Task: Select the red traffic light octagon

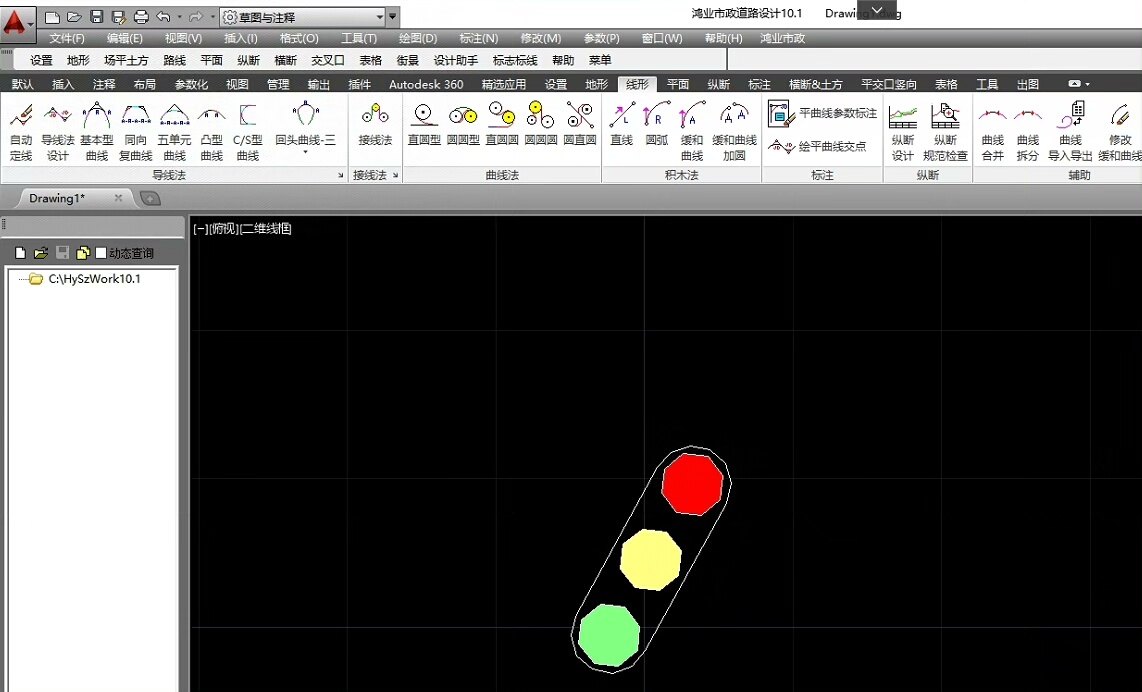Action: click(692, 484)
